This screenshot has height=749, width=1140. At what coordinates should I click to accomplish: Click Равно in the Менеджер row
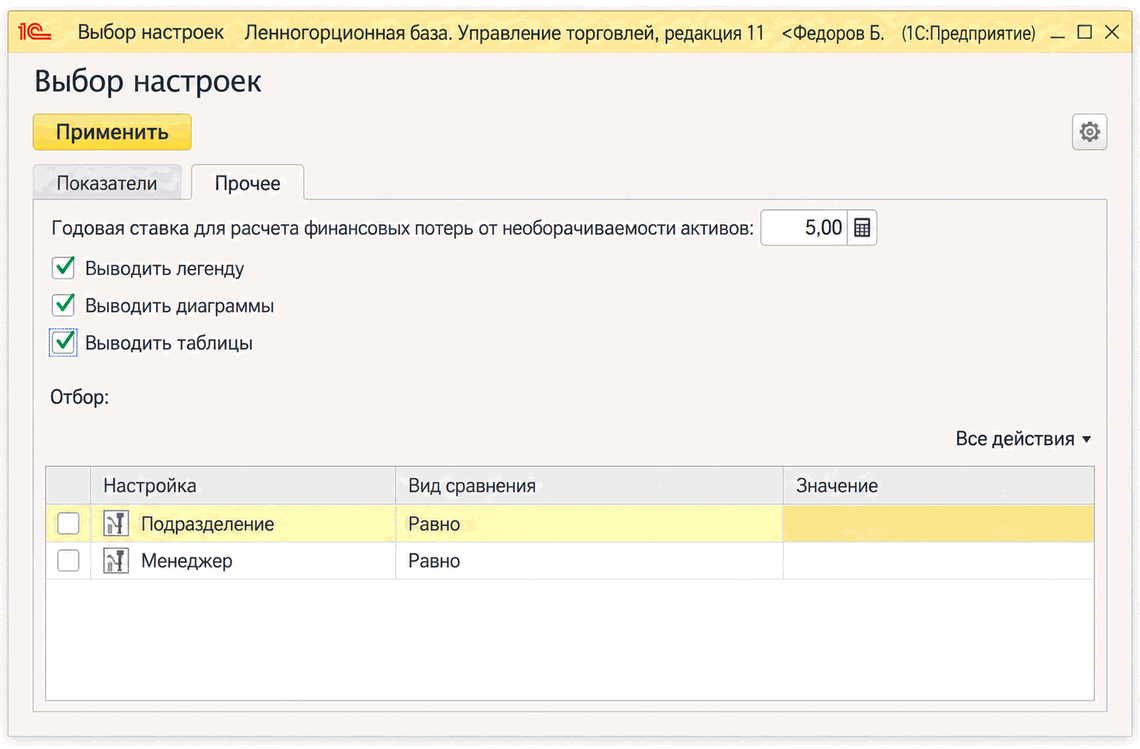[x=434, y=561]
